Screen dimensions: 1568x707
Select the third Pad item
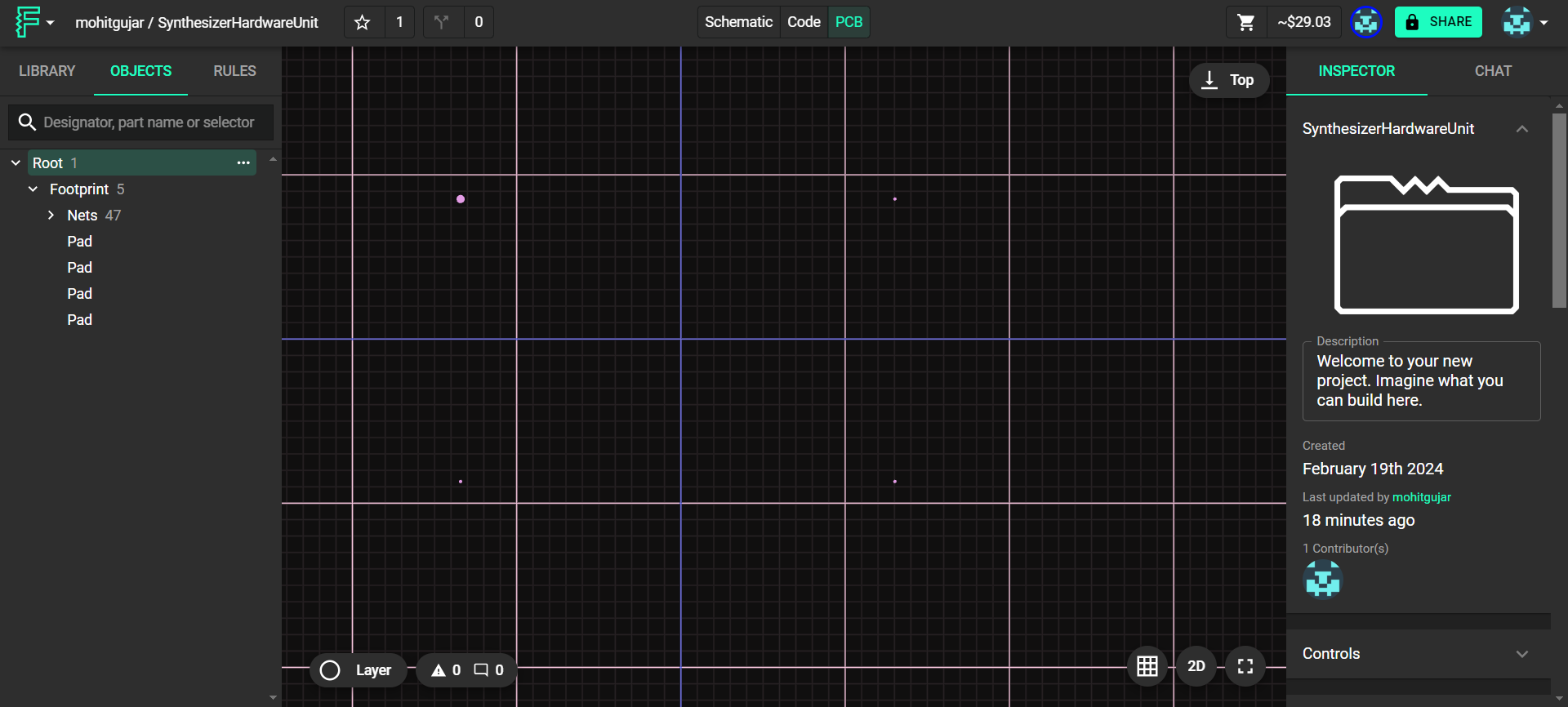click(79, 294)
